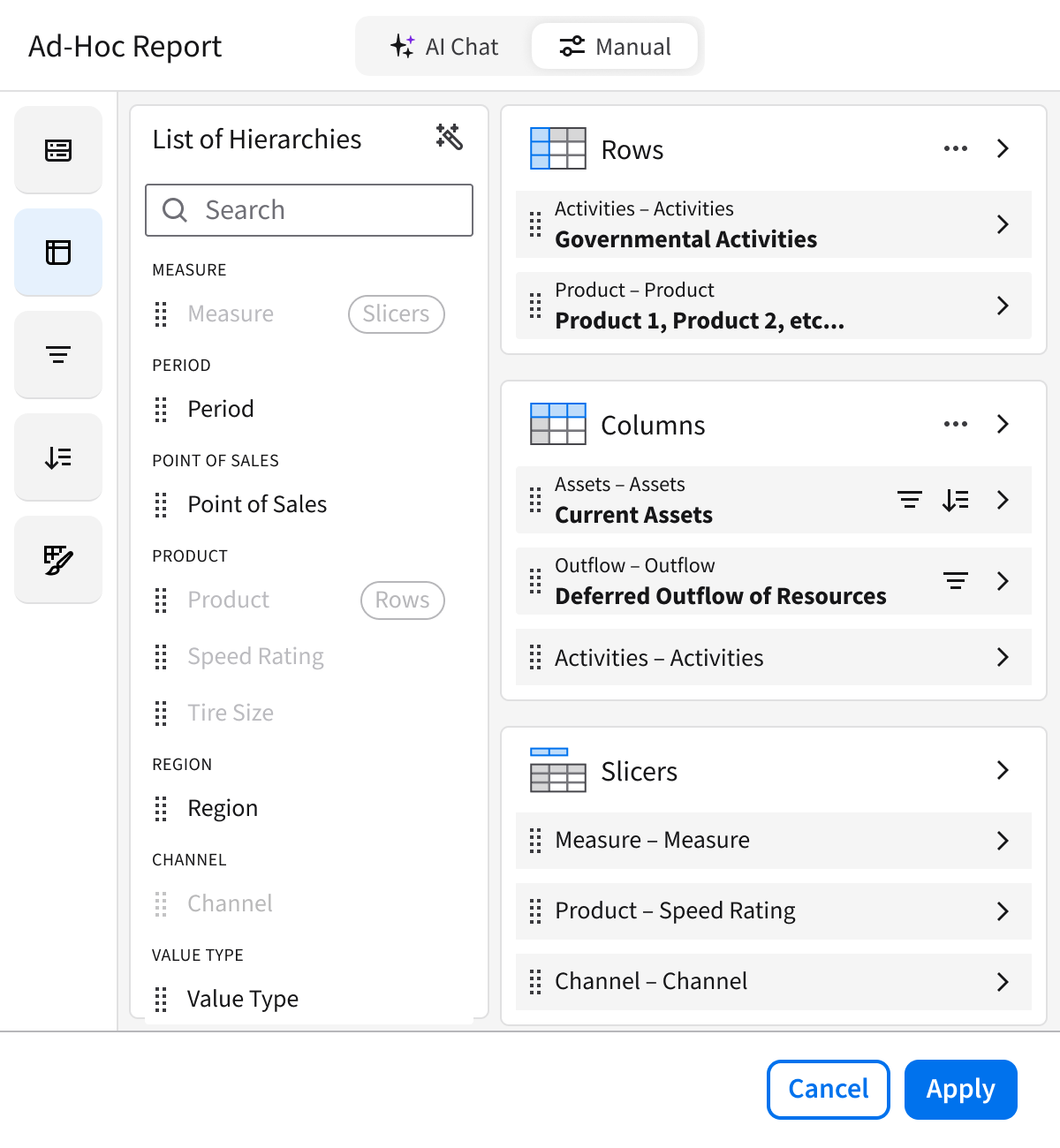Image resolution: width=1060 pixels, height=1148 pixels.
Task: Select the Region hierarchy item
Action: [223, 808]
